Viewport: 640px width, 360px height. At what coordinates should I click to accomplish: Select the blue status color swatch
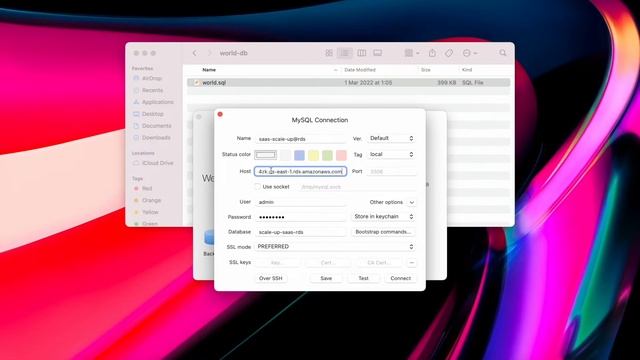[299, 155]
